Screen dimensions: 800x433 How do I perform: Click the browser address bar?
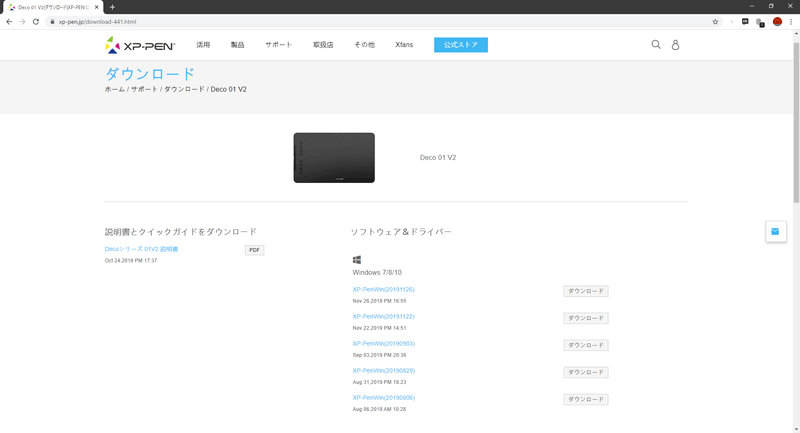(383, 22)
